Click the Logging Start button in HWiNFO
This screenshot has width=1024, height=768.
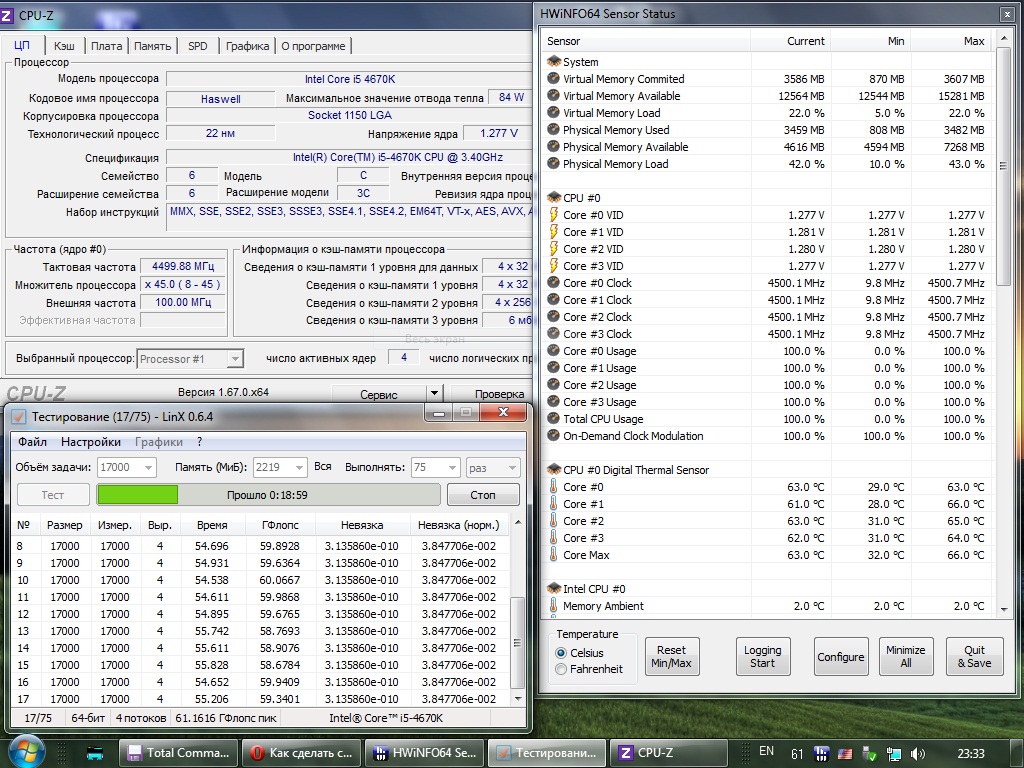click(763, 656)
